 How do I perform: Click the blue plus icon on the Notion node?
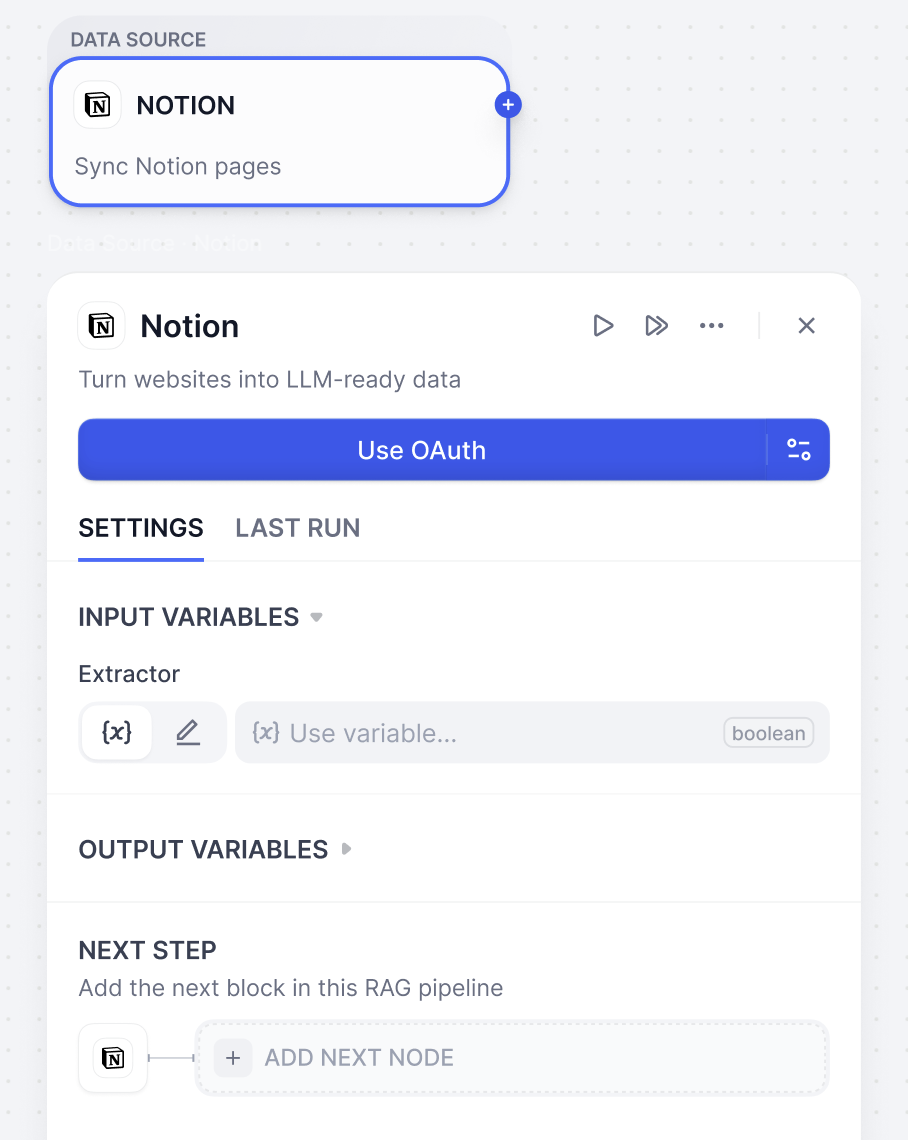pyautogui.click(x=508, y=104)
